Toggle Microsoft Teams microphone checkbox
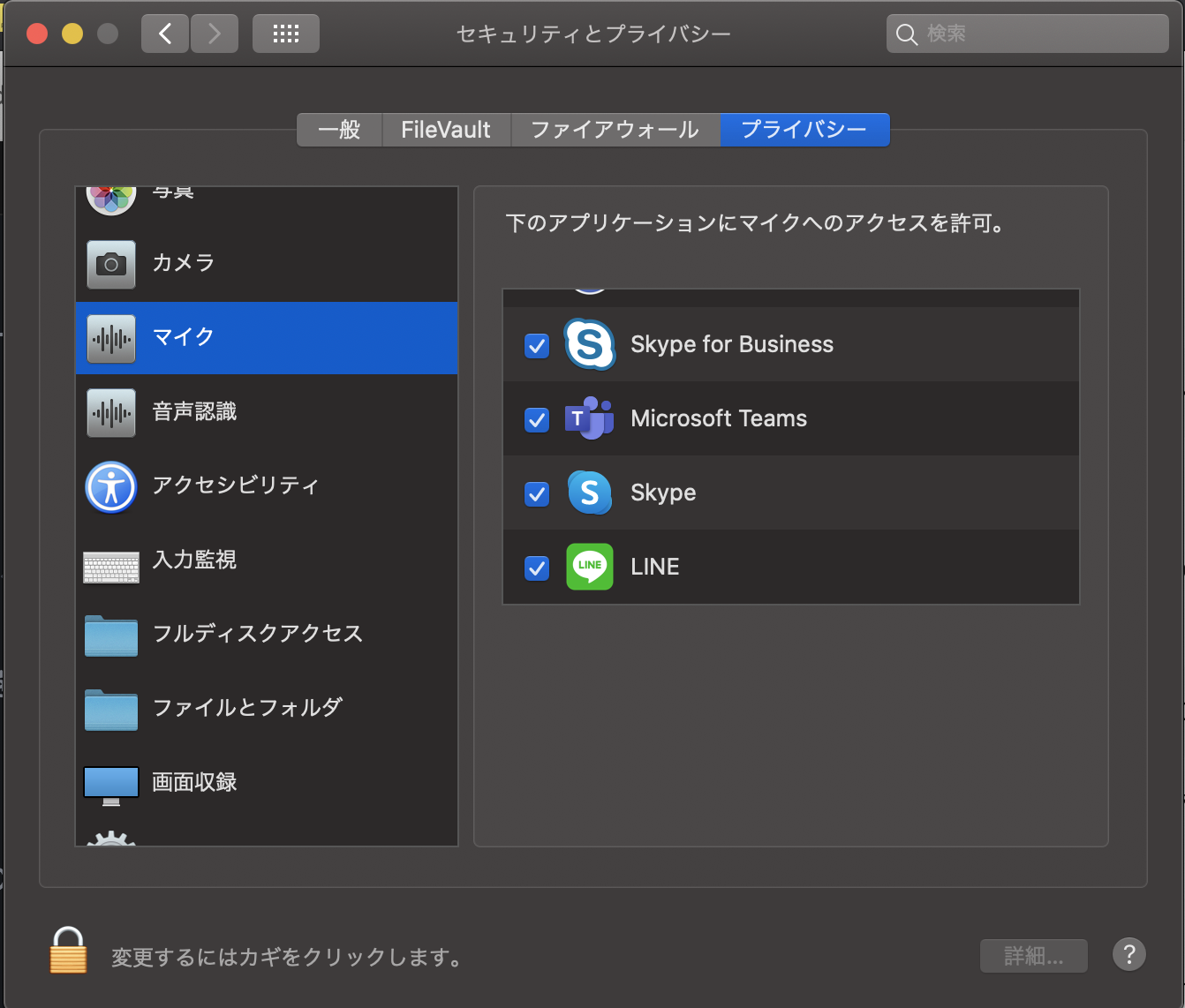Image resolution: width=1185 pixels, height=1008 pixels. [x=537, y=419]
